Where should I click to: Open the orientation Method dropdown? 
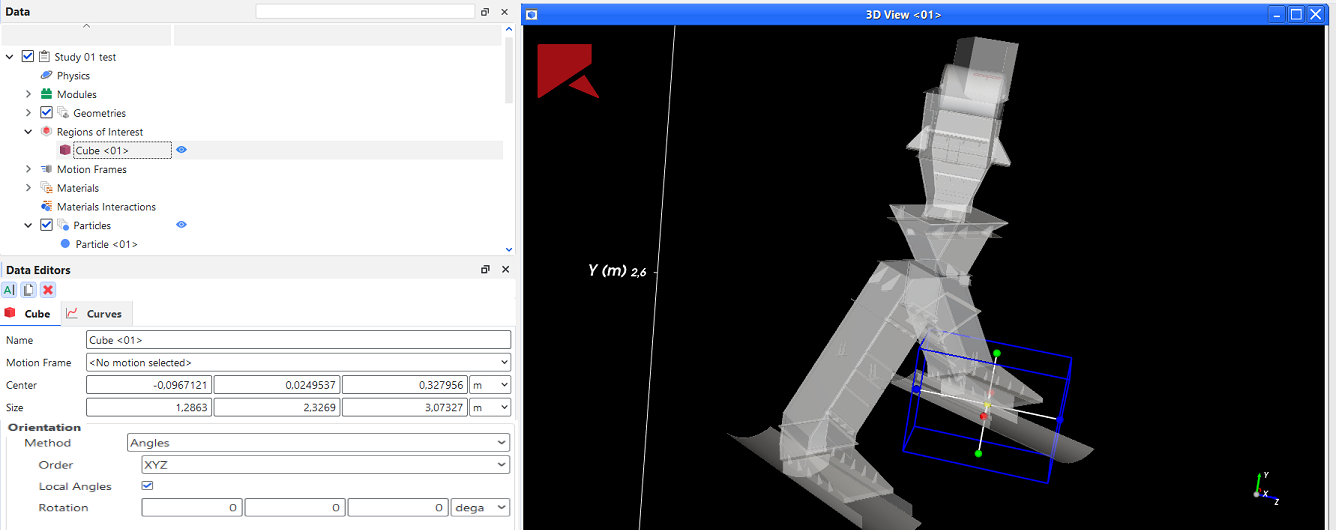318,443
